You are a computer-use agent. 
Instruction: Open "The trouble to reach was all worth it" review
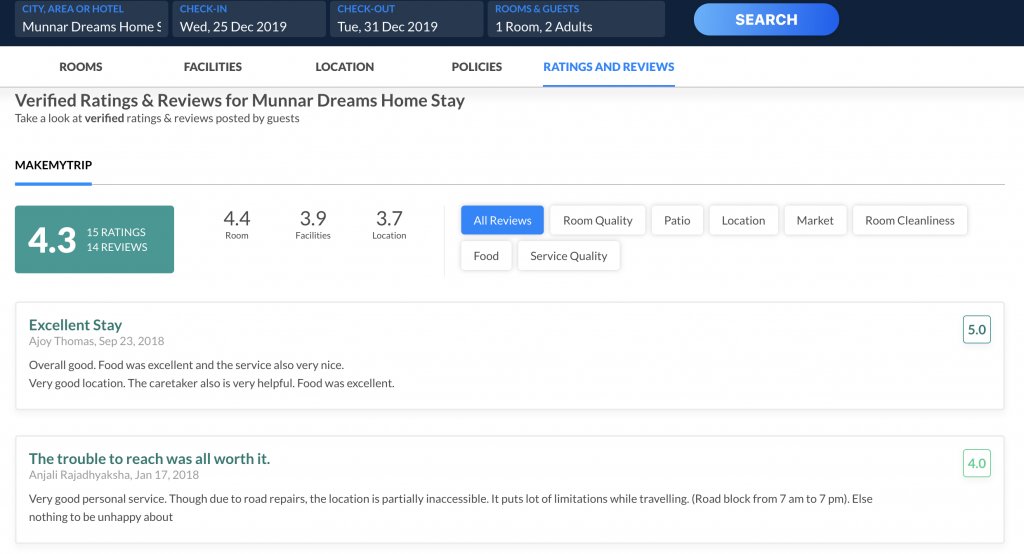click(149, 459)
